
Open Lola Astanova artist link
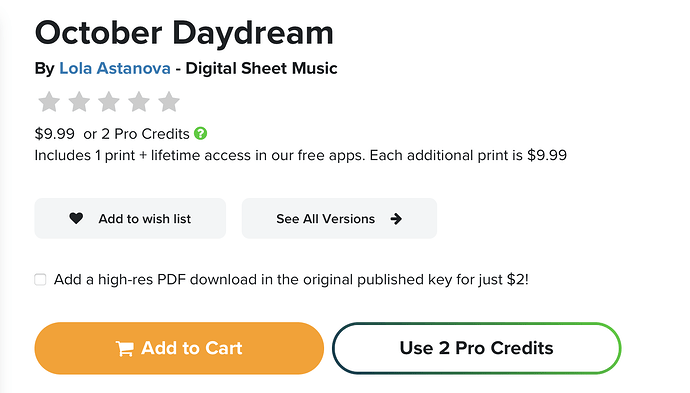tap(115, 68)
